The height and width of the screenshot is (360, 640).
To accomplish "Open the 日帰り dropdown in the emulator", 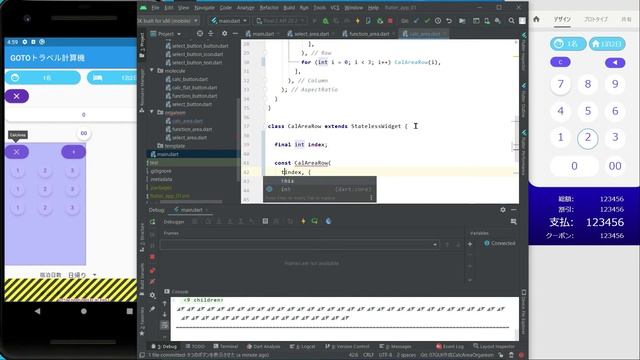I will pos(82,275).
